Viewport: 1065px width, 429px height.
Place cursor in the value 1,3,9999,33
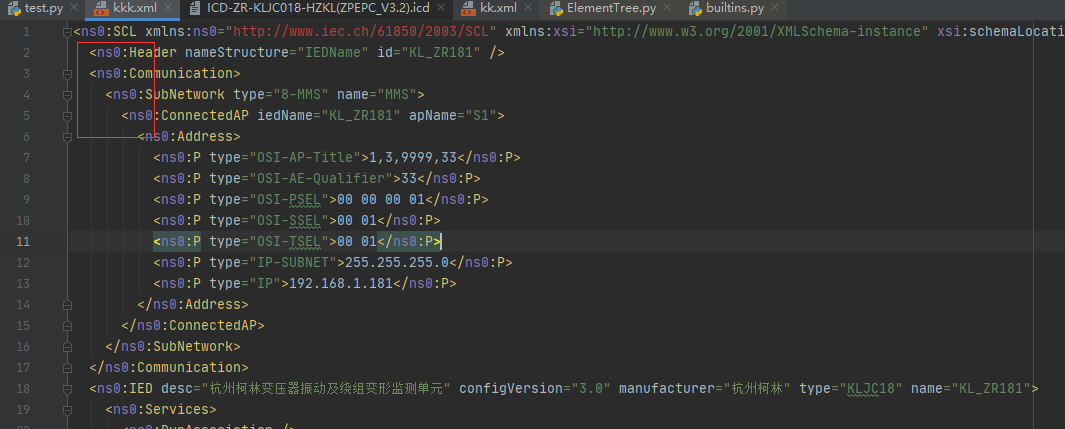413,157
